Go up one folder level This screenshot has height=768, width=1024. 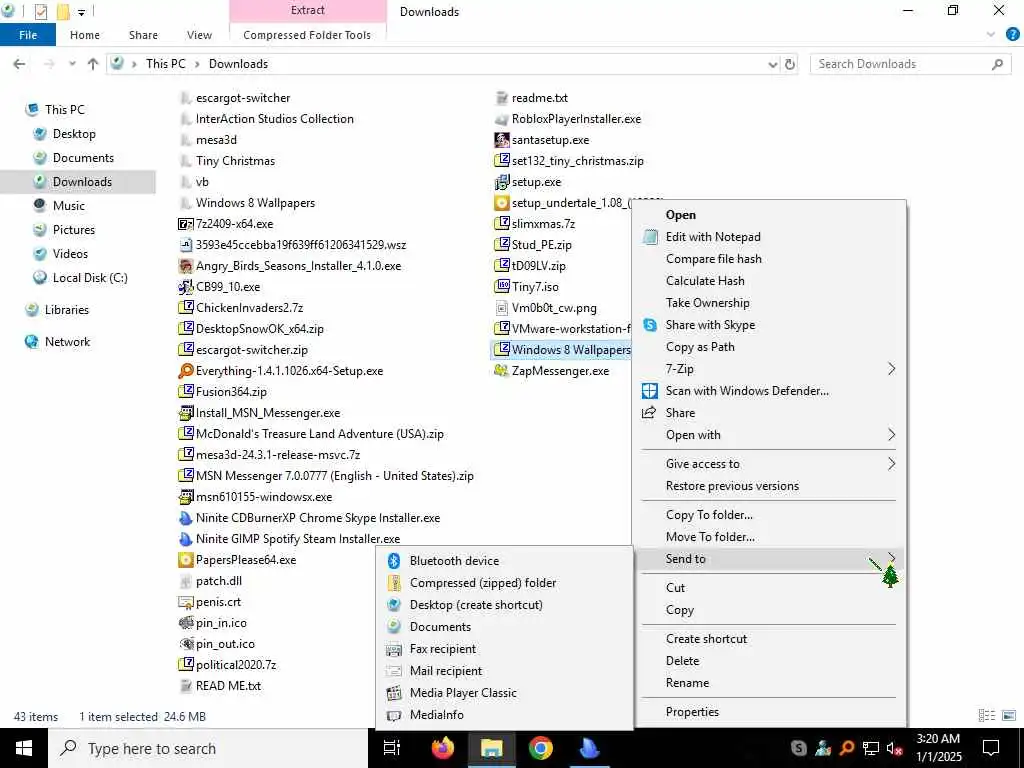93,64
